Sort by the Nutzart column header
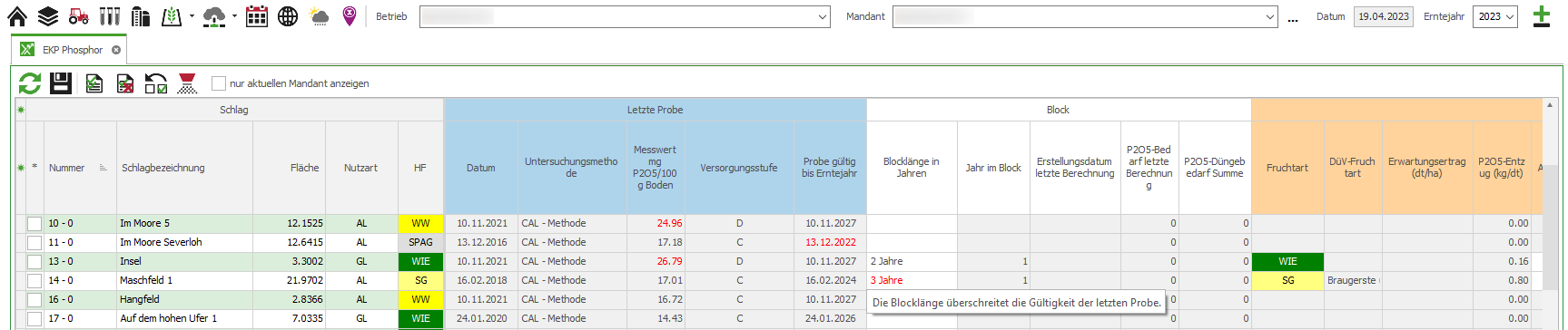The image size is (1568, 330). (x=361, y=168)
